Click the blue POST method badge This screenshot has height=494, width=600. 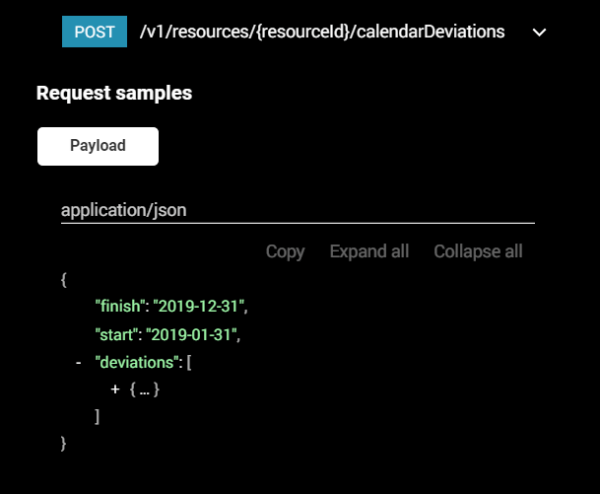[x=95, y=31]
